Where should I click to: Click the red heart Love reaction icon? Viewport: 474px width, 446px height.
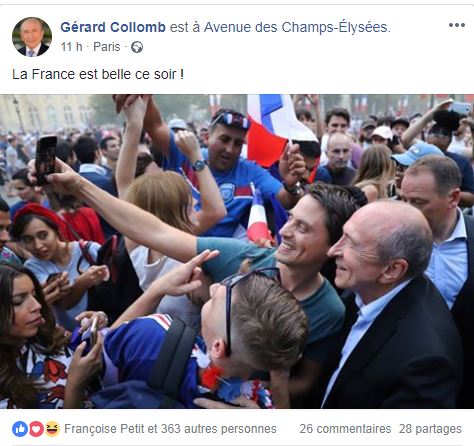pos(36,429)
